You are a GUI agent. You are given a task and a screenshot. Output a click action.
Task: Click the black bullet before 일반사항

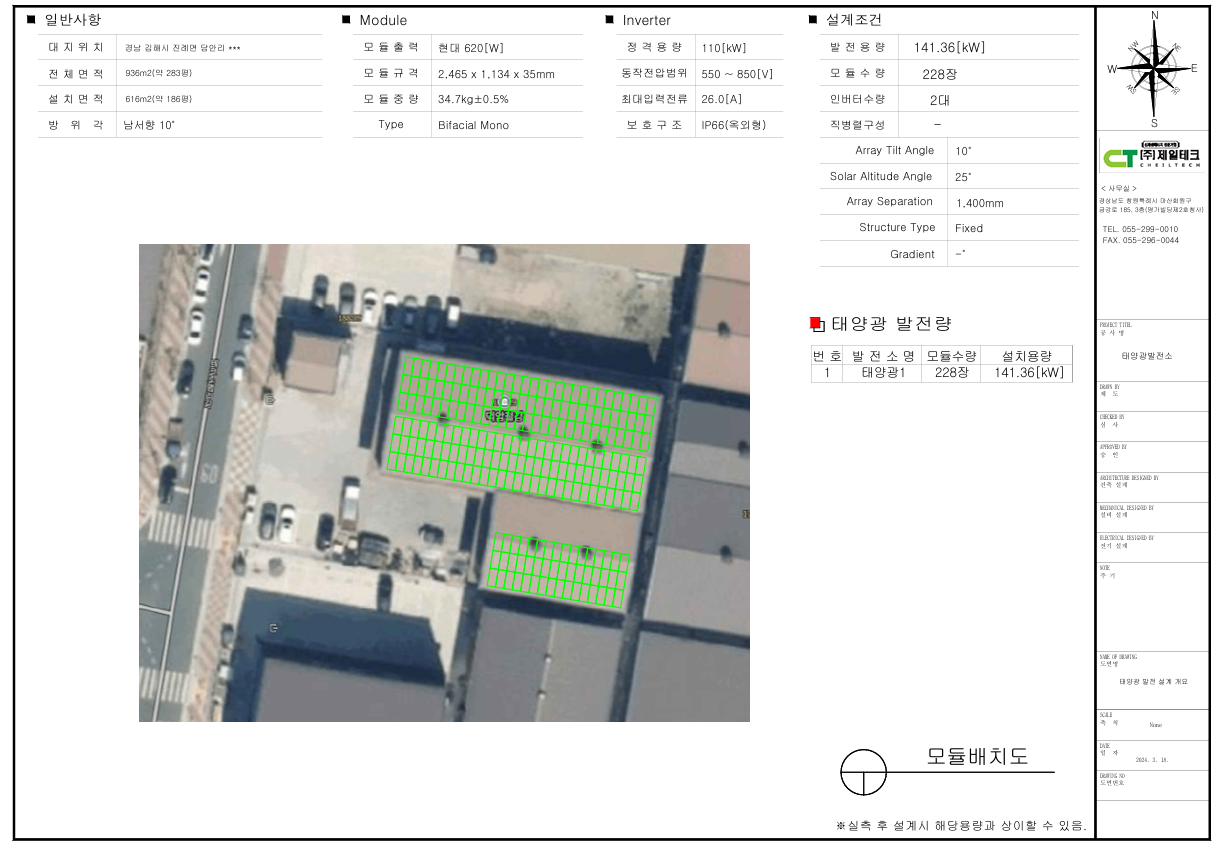tap(31, 20)
